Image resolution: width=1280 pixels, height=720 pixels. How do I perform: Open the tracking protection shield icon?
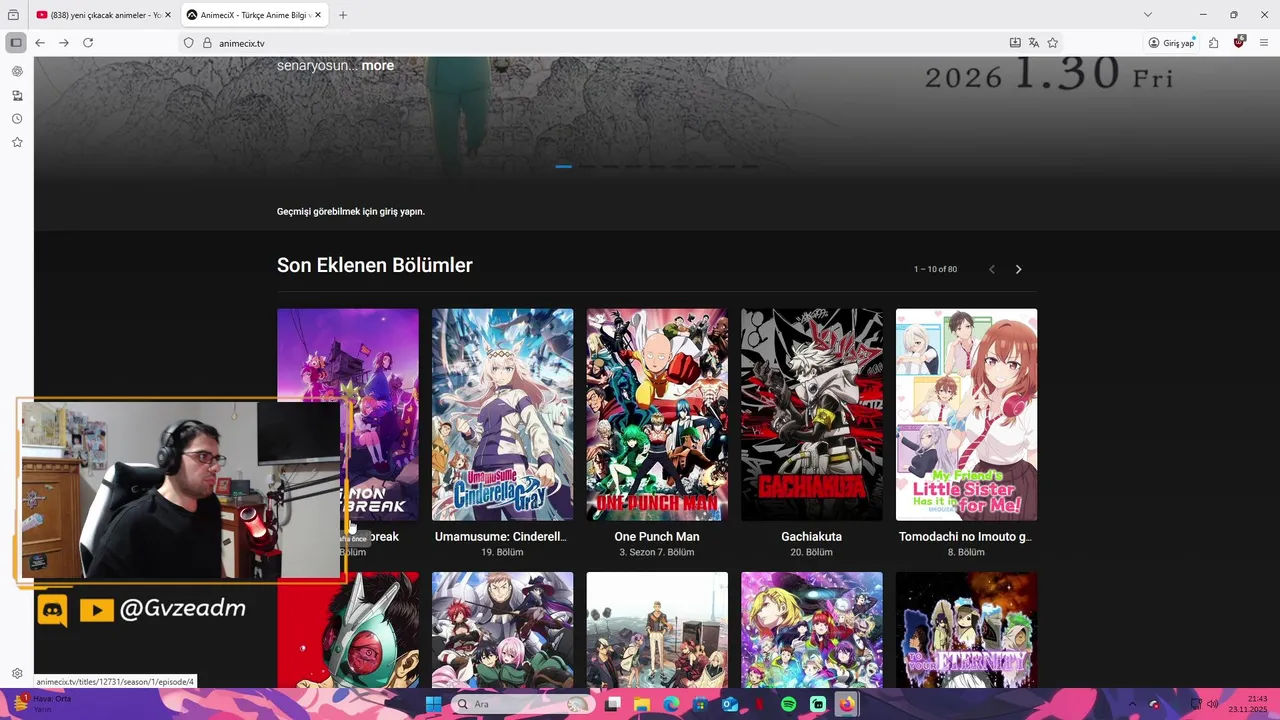point(188,43)
